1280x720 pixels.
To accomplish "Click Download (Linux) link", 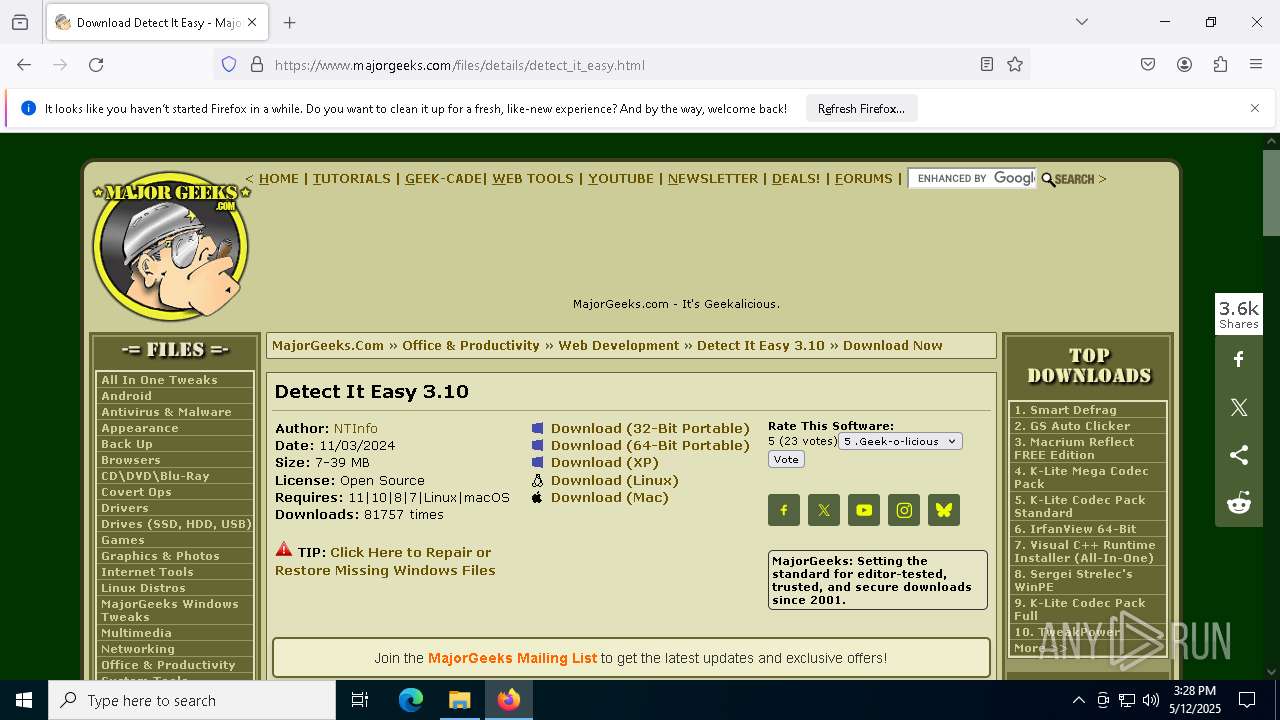I will click(x=615, y=480).
